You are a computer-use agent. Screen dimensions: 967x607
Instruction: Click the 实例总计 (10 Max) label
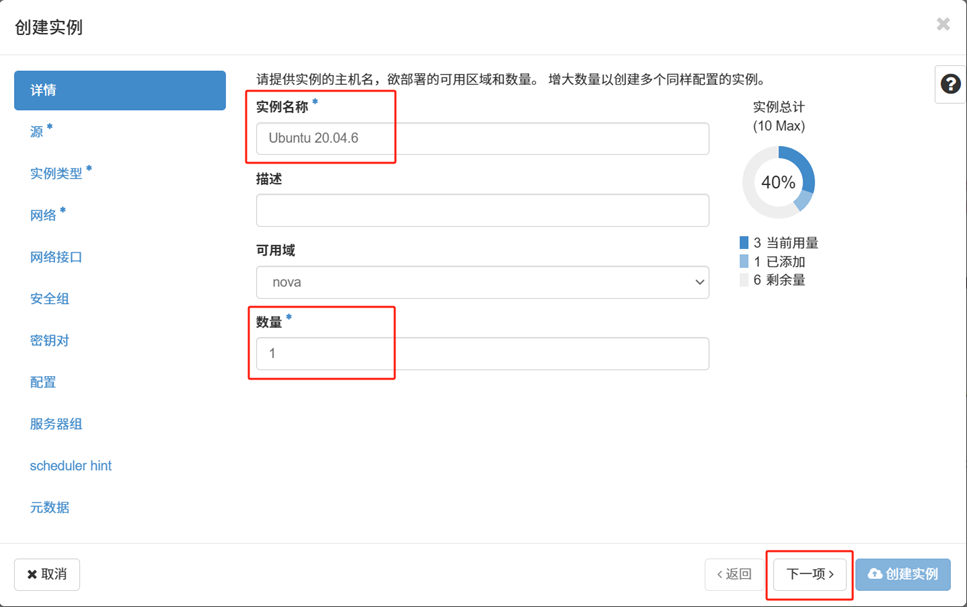(x=778, y=116)
